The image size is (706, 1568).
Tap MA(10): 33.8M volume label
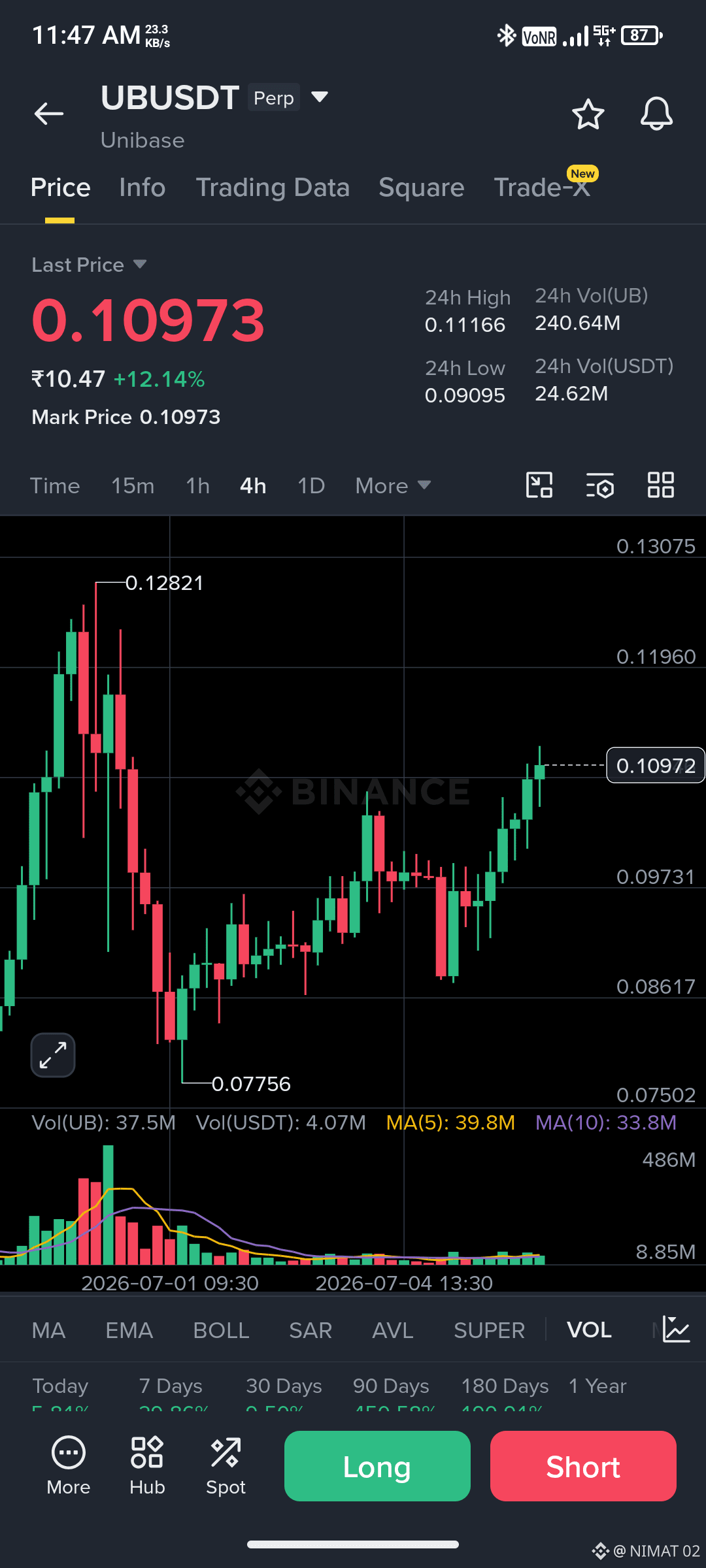[x=606, y=1122]
